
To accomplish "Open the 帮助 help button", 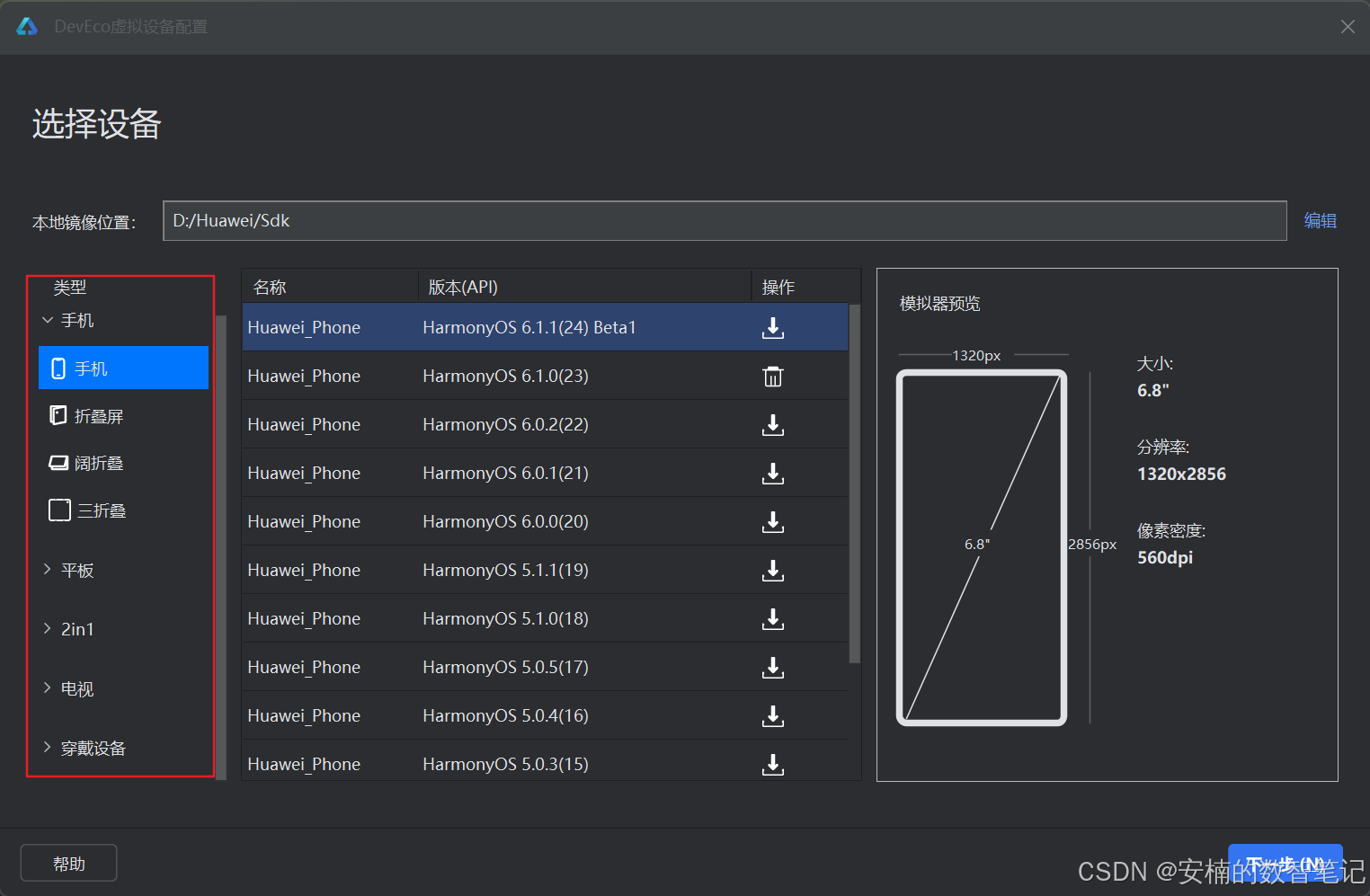I will (68, 864).
